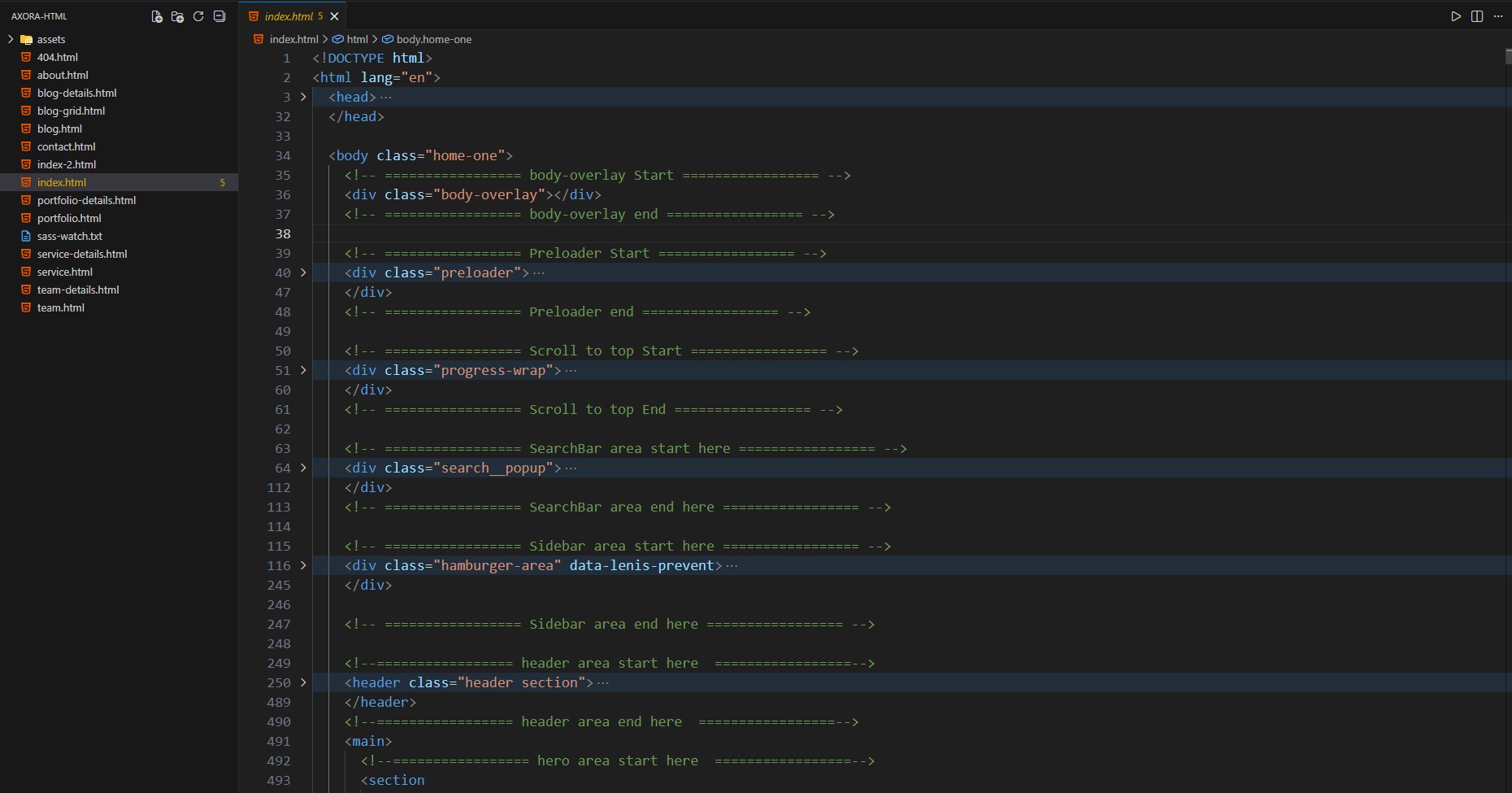Unfold the hamburger-area div
Image resolution: width=1512 pixels, height=793 pixels.
(303, 565)
